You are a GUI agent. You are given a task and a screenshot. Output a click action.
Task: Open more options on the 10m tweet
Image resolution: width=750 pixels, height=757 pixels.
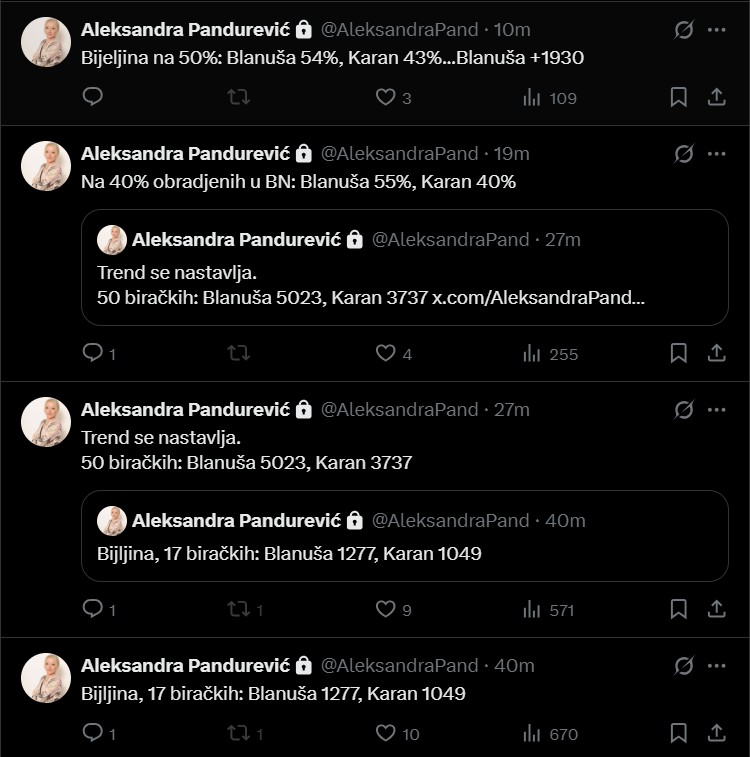tap(716, 30)
